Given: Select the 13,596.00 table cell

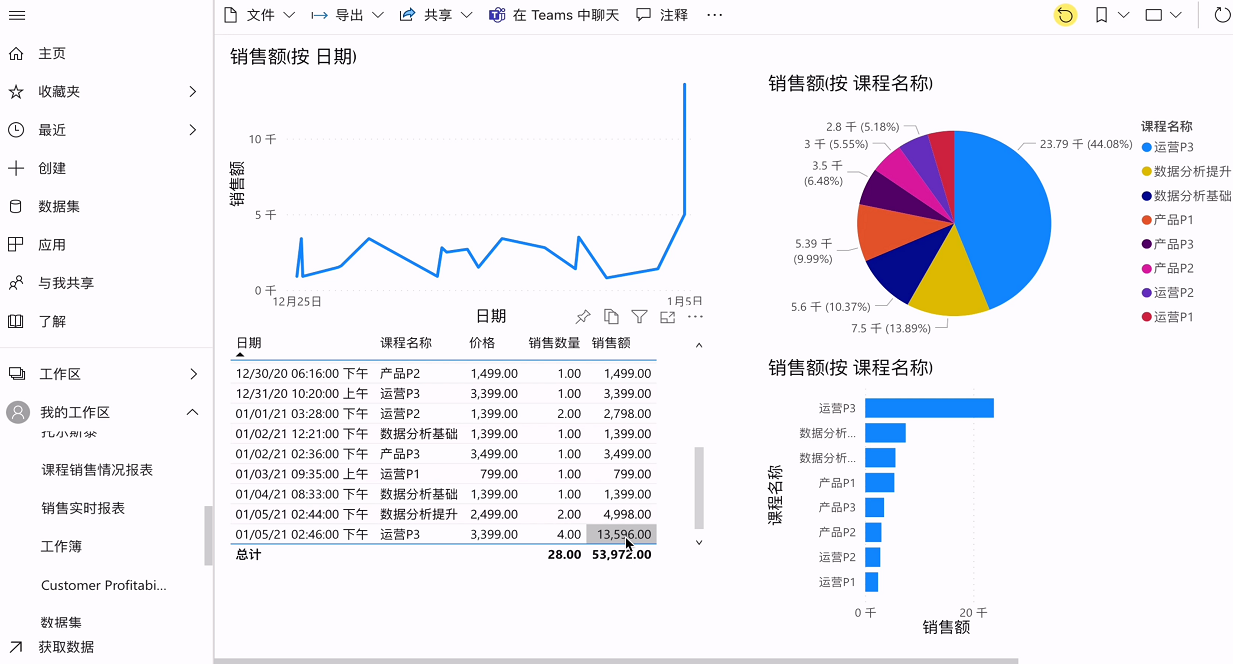Looking at the screenshot, I should (x=621, y=534).
